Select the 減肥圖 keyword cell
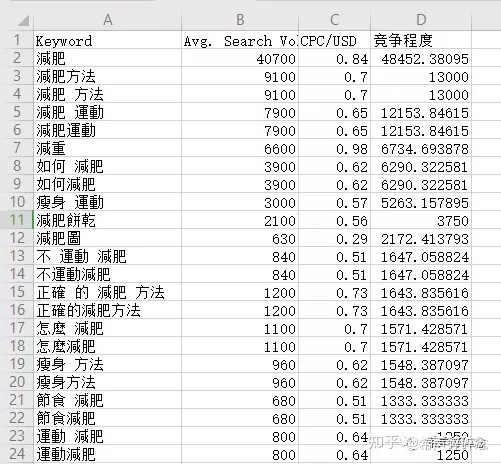The width and height of the screenshot is (501, 464). 107,238
